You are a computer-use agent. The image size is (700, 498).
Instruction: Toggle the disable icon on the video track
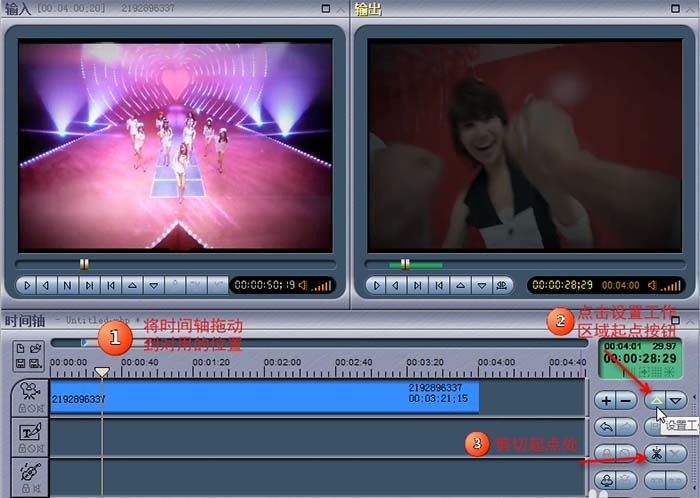pyautogui.click(x=31, y=408)
